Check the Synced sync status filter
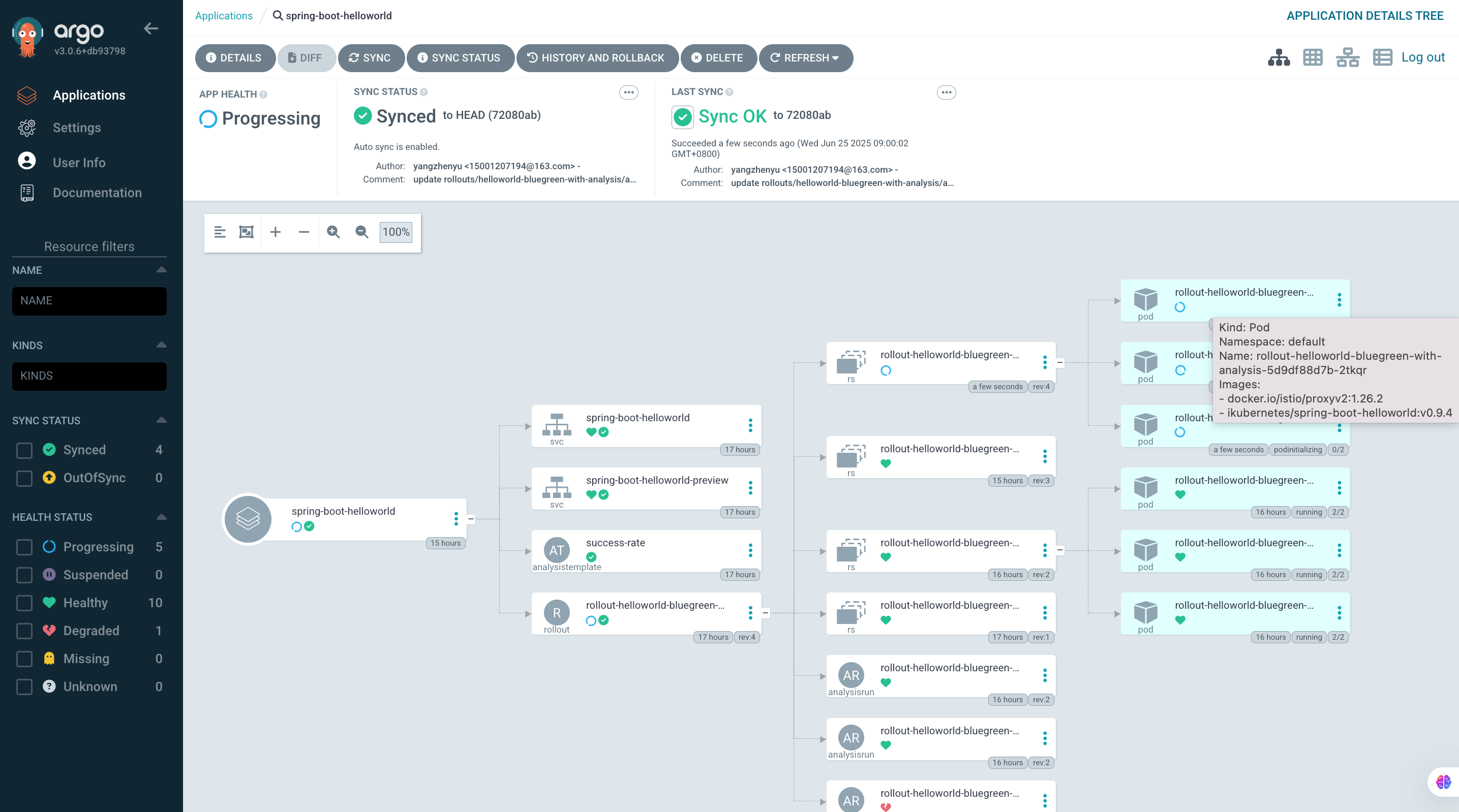 click(24, 450)
